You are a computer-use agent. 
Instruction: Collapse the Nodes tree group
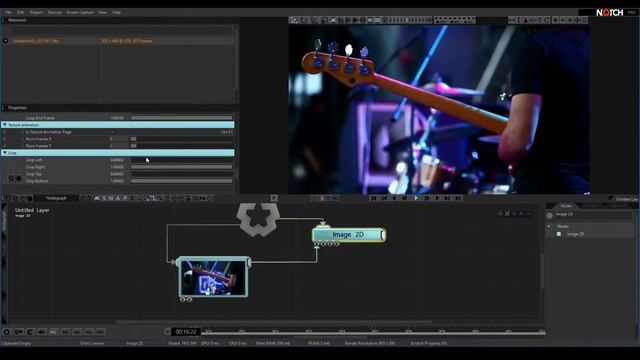[x=549, y=226]
